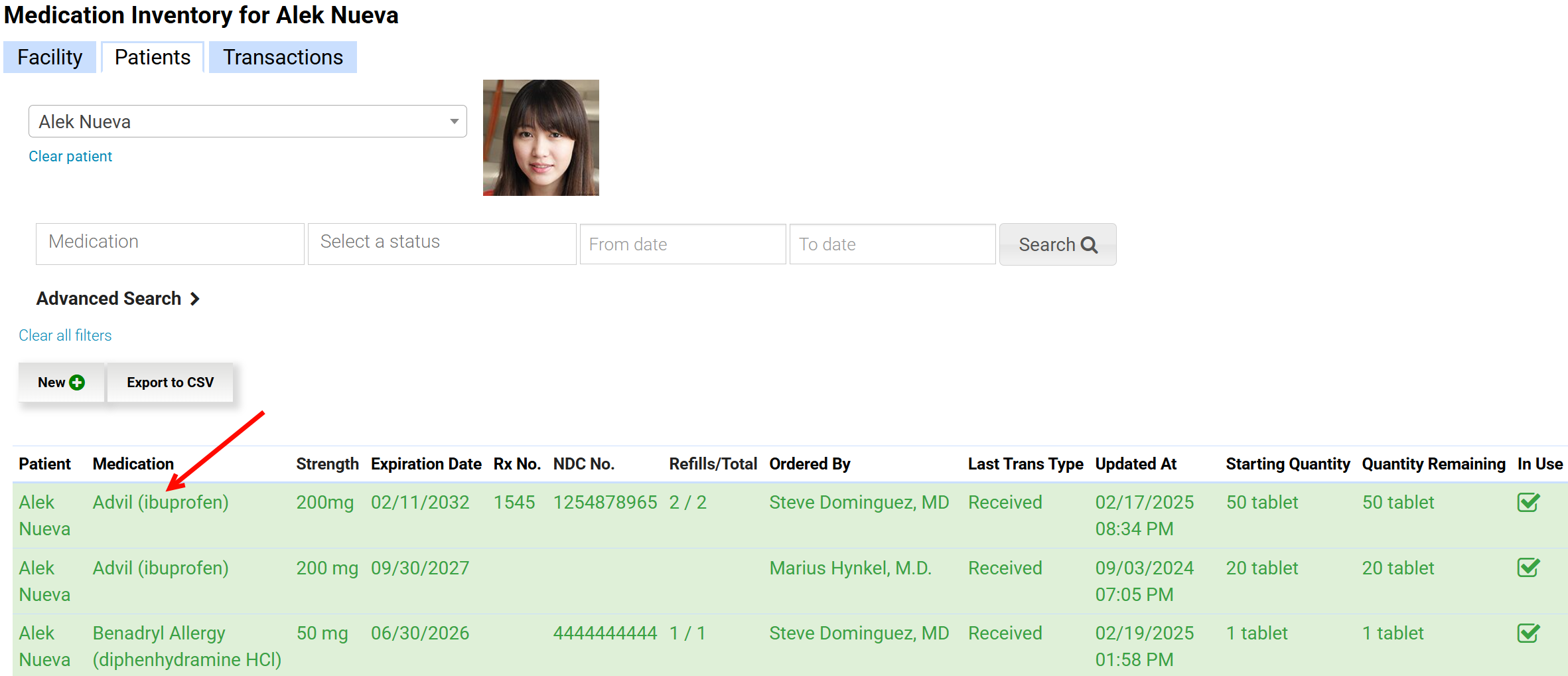Viewport: 1568px width, 676px height.
Task: Switch to the Facility tab
Action: (50, 57)
